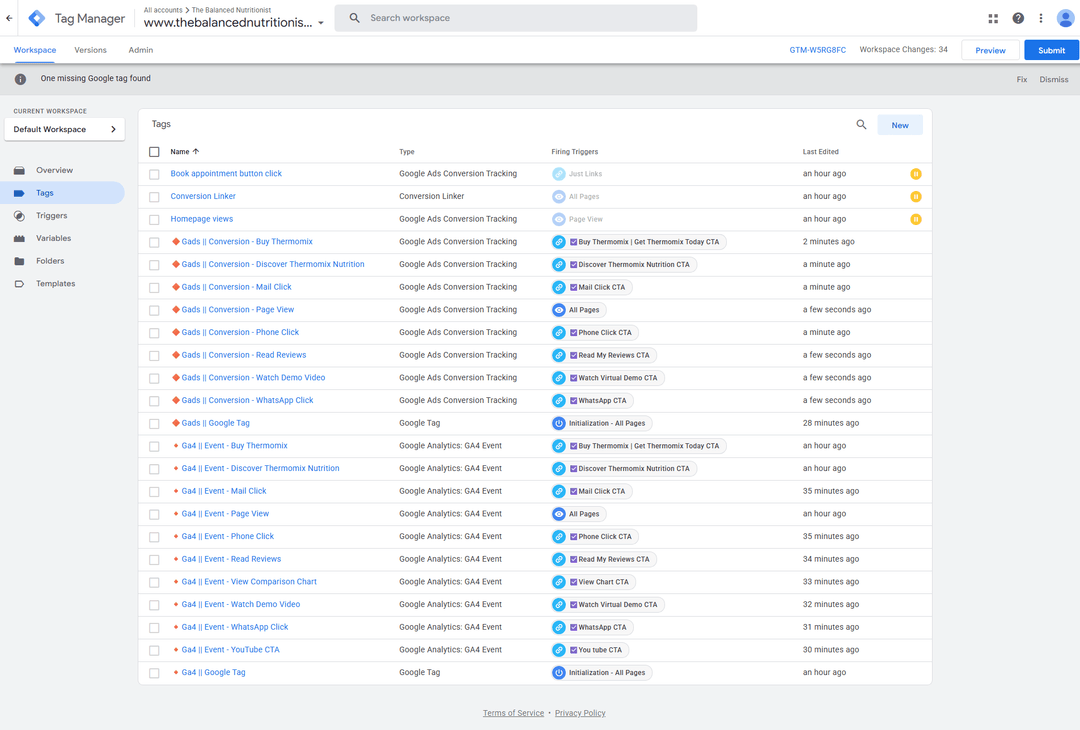1080x730 pixels.
Task: Open the GTM-W5RG8FC container ID link
Action: pyautogui.click(x=818, y=50)
